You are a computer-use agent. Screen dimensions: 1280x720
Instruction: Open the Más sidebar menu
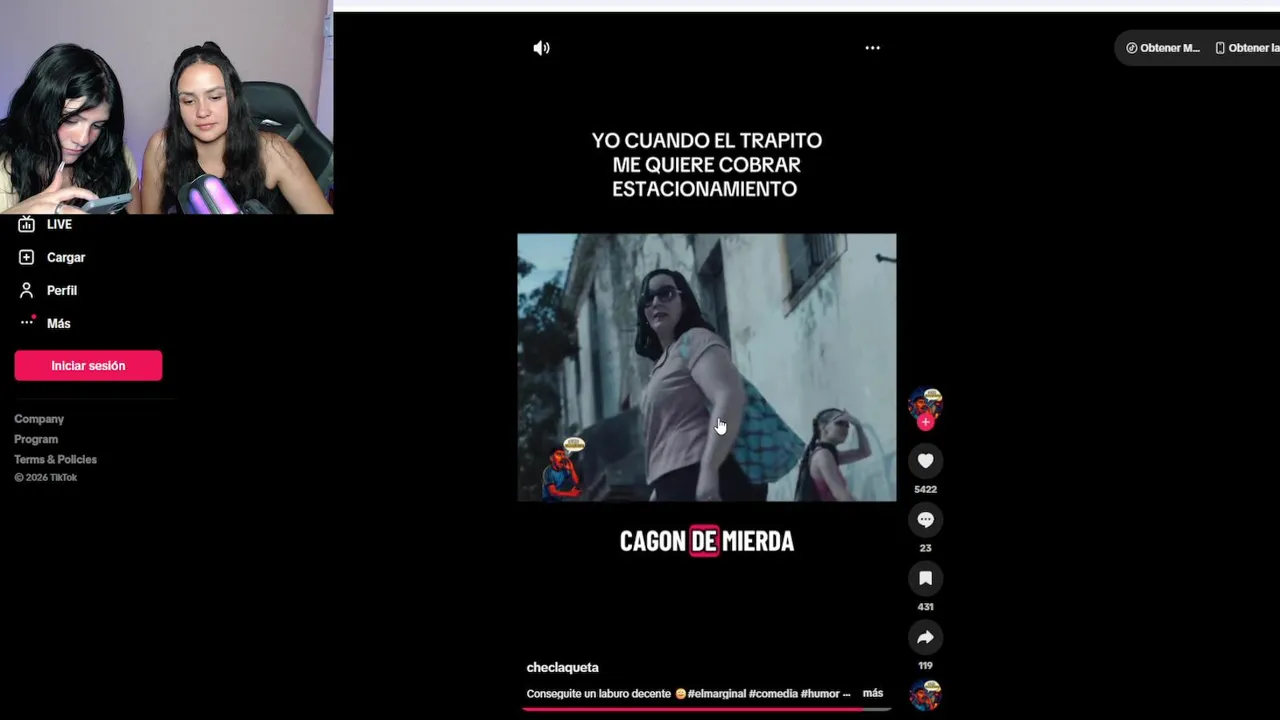click(x=59, y=323)
